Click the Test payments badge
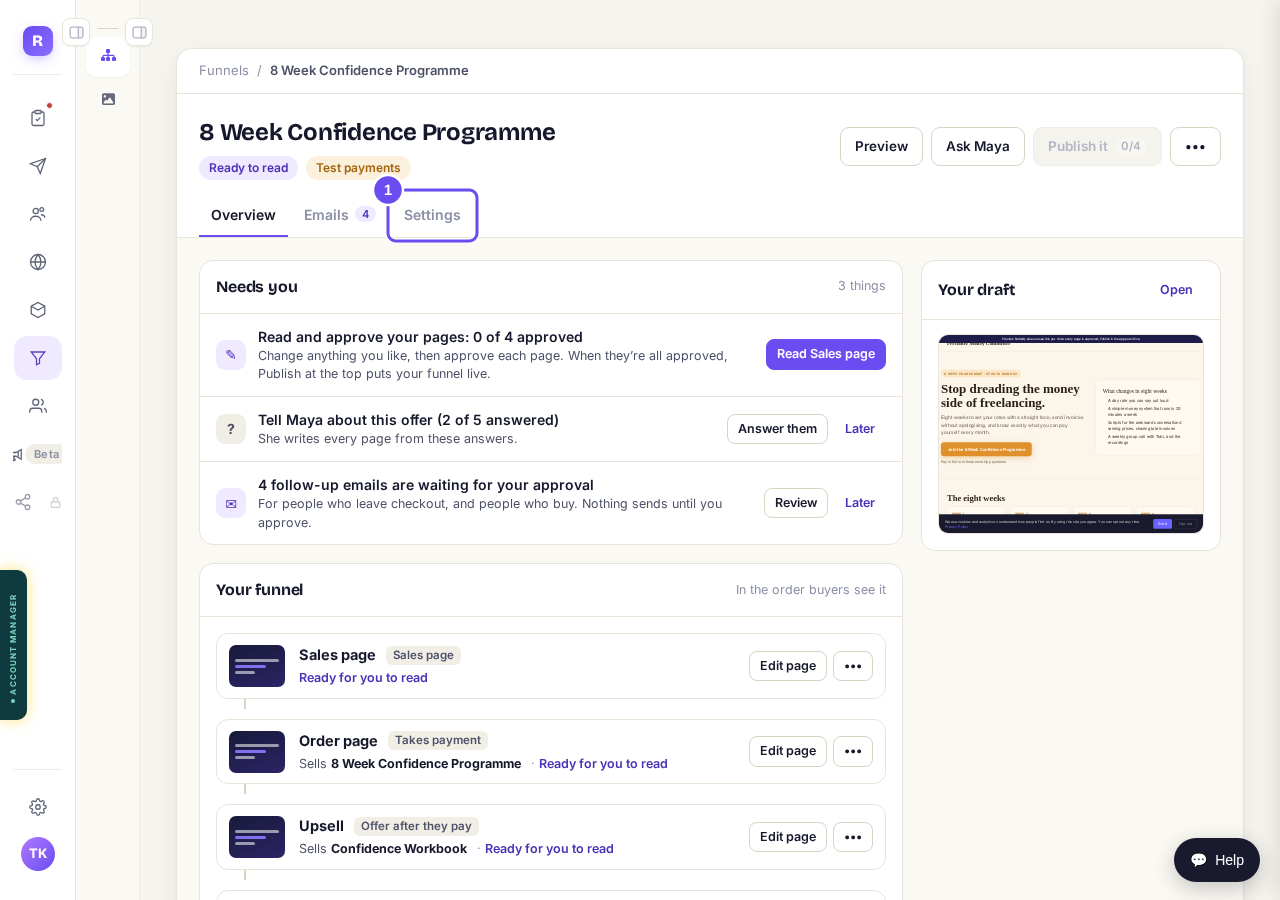The height and width of the screenshot is (900, 1280). [358, 168]
